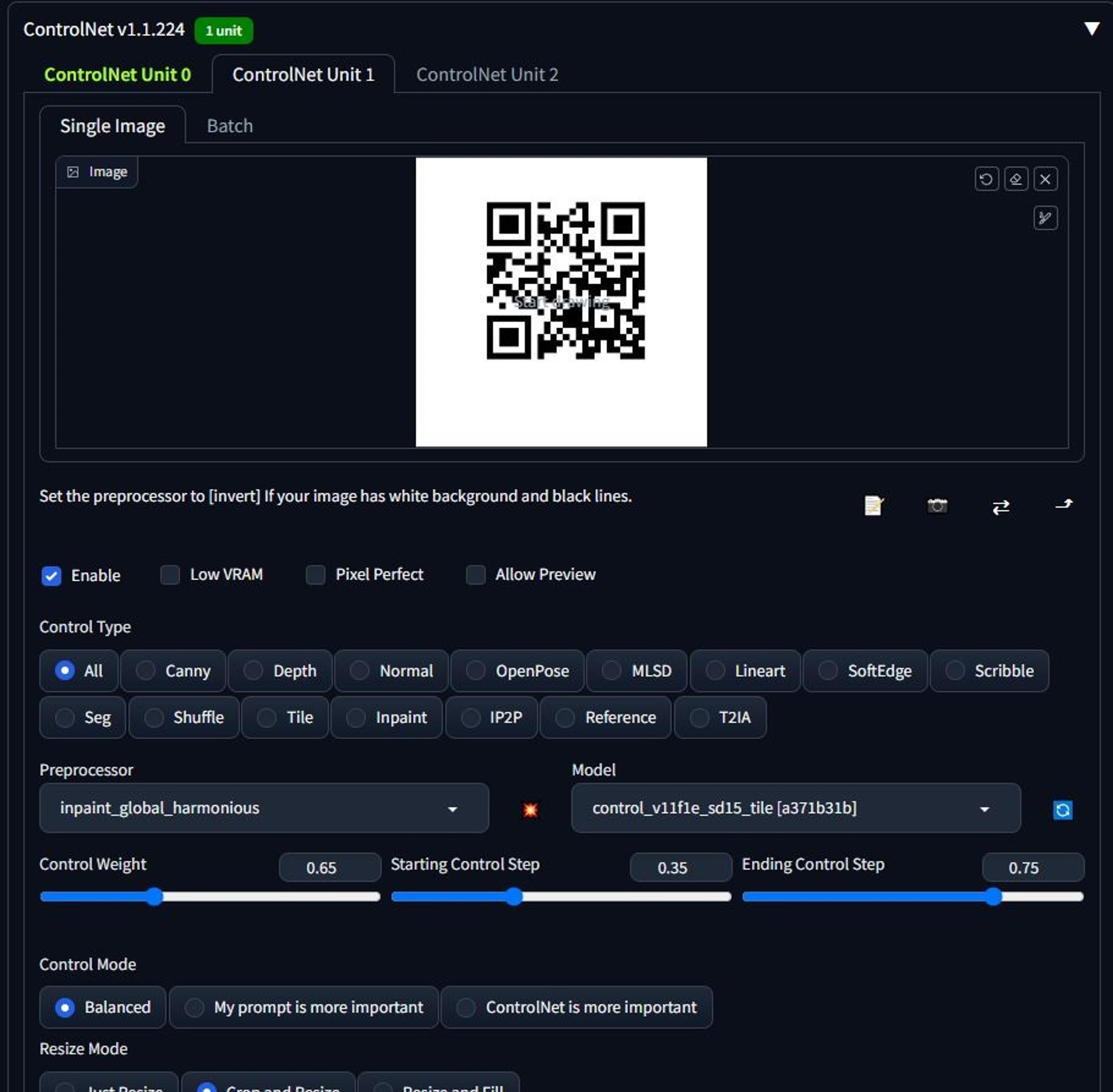The height and width of the screenshot is (1092, 1113).
Task: Click the brush color/pen icon
Action: point(1045,218)
